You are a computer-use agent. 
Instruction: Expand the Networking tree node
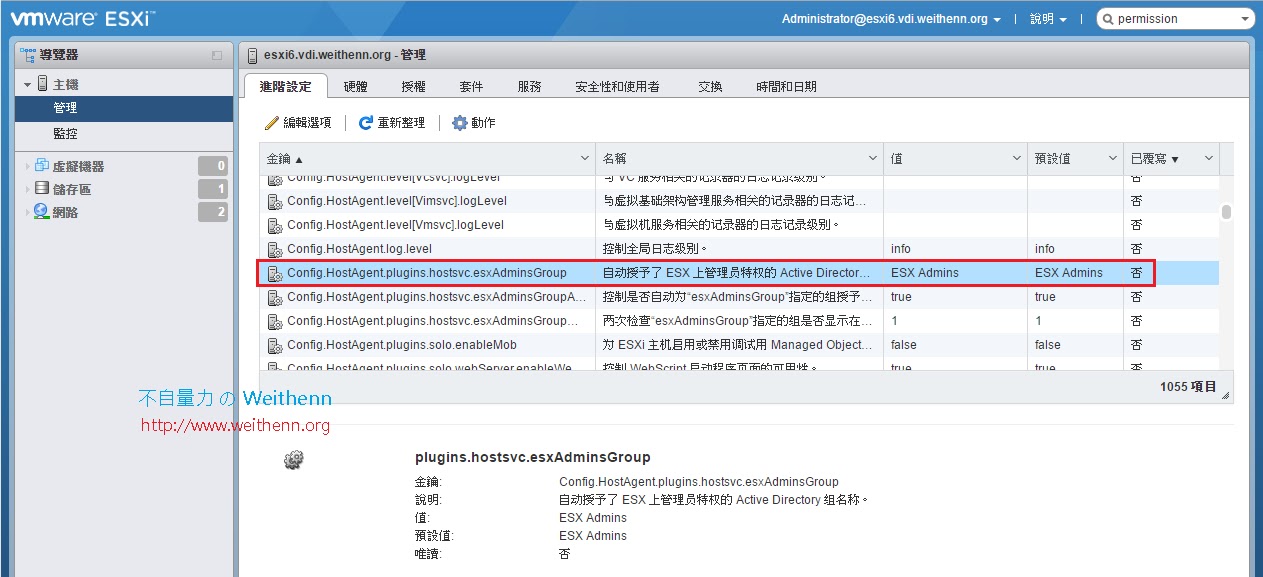28,212
